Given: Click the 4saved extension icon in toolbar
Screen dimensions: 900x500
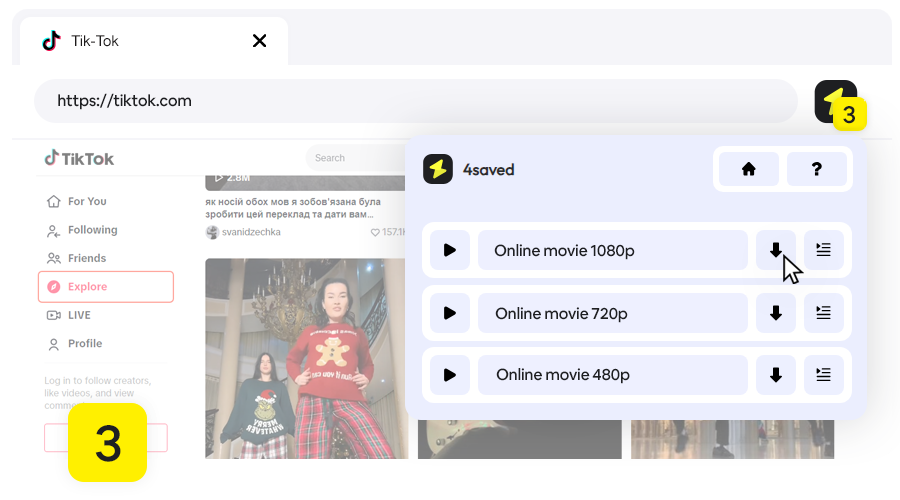Looking at the screenshot, I should tap(835, 101).
